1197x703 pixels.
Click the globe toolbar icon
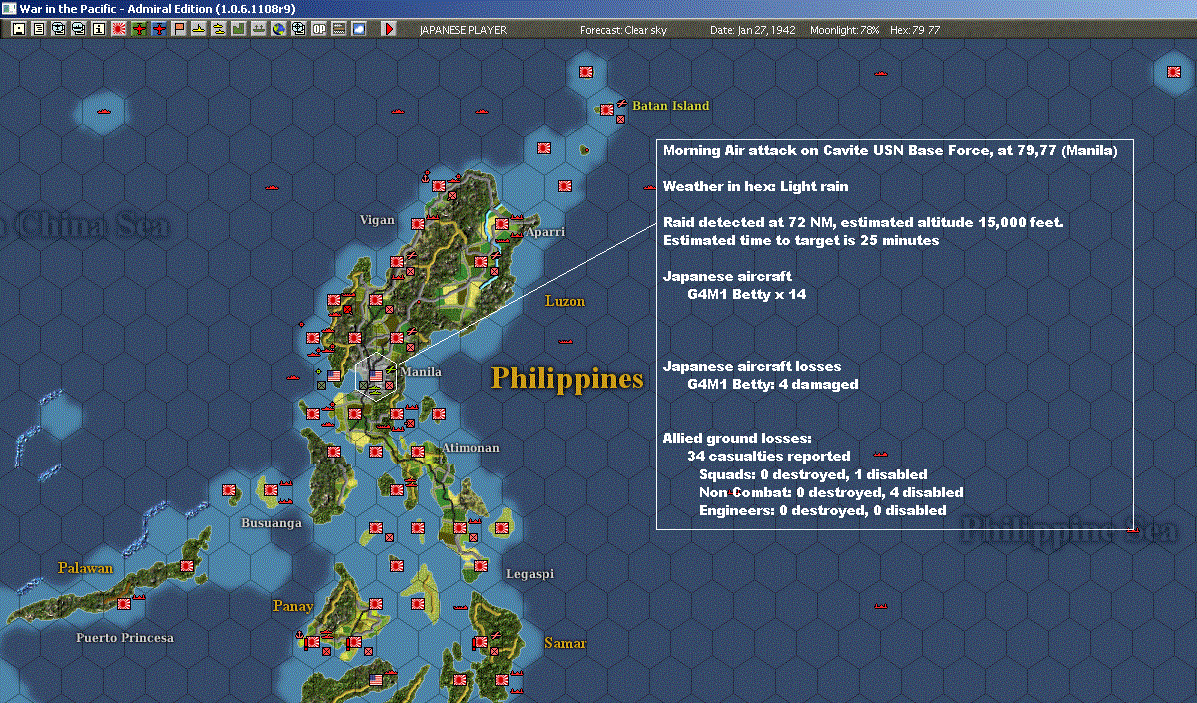pos(279,29)
